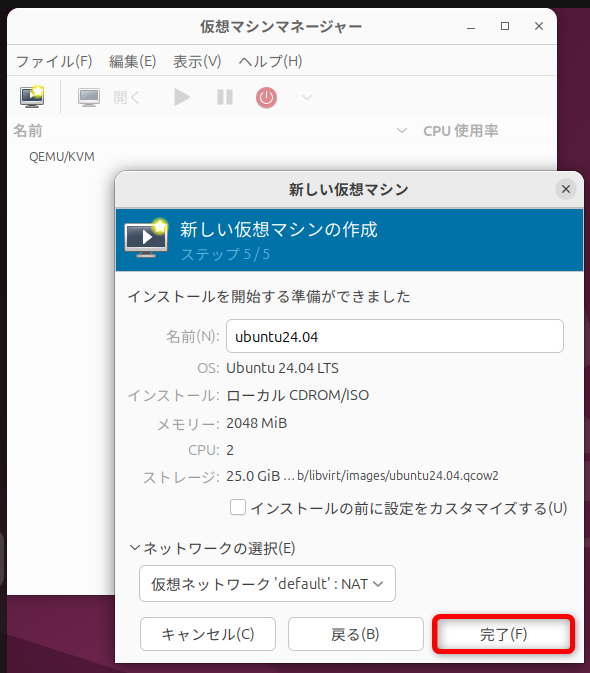
Task: Enable インストールの前に設定をカスタマイズする checkbox
Action: (238, 507)
